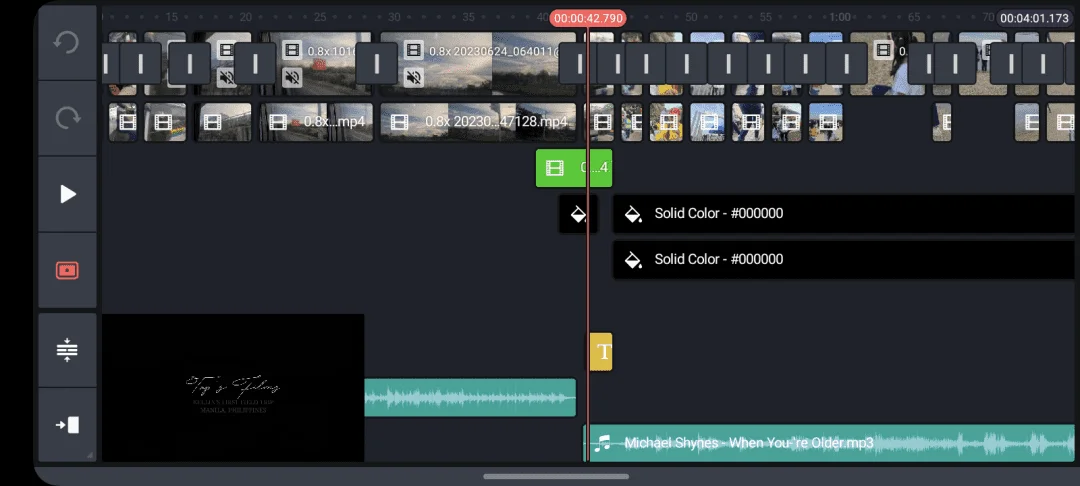Tap paint bucket icon of upper Solid Color layer
Screen dimensions: 1080x486
(633, 214)
